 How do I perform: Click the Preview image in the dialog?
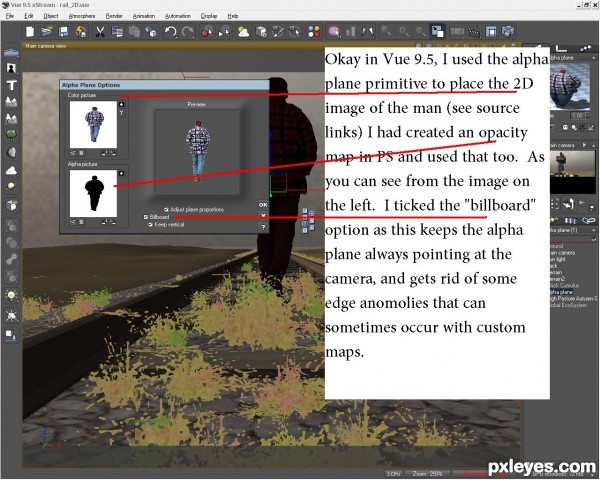(197, 151)
